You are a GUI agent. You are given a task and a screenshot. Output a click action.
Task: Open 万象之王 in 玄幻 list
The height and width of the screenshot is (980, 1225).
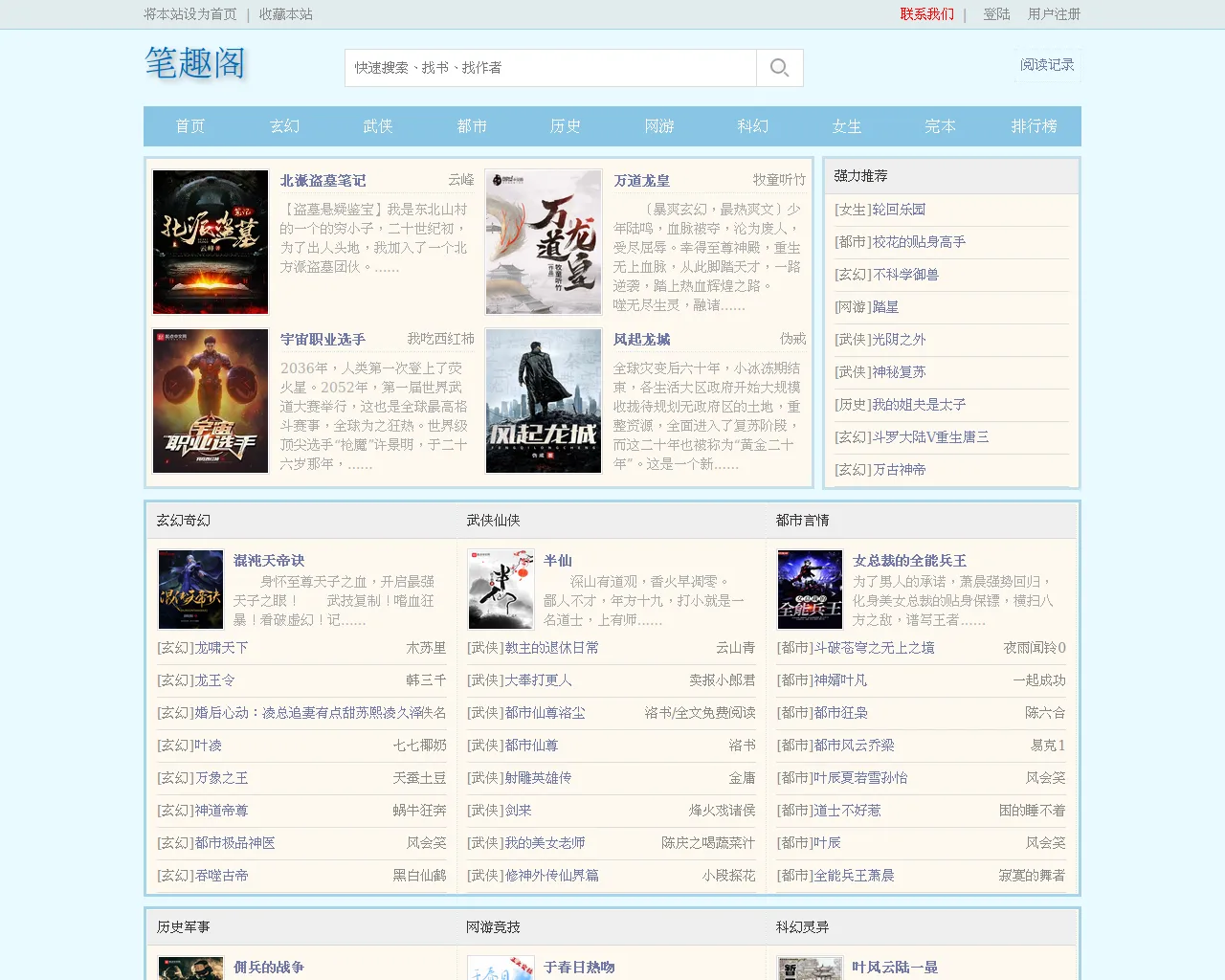click(221, 778)
